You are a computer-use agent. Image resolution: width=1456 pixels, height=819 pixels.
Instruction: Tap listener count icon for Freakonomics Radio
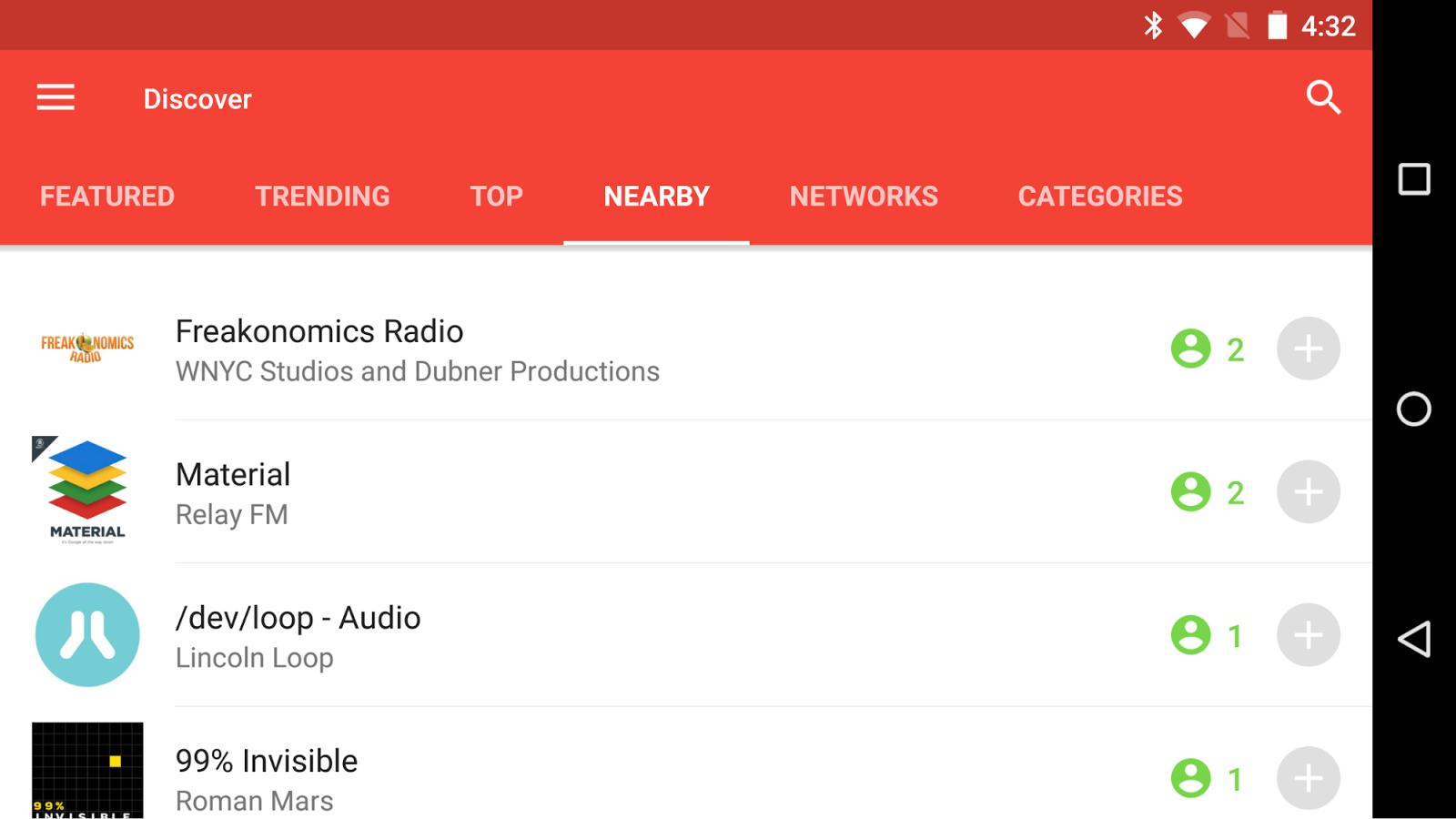tap(1190, 349)
